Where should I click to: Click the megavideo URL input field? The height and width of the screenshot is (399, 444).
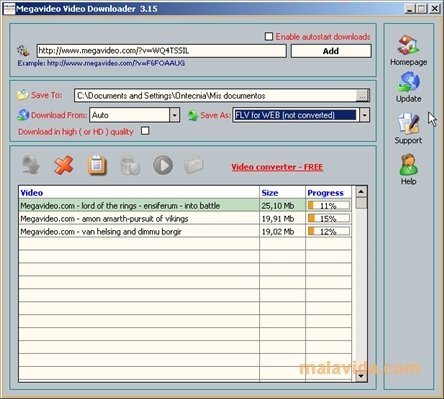(161, 51)
